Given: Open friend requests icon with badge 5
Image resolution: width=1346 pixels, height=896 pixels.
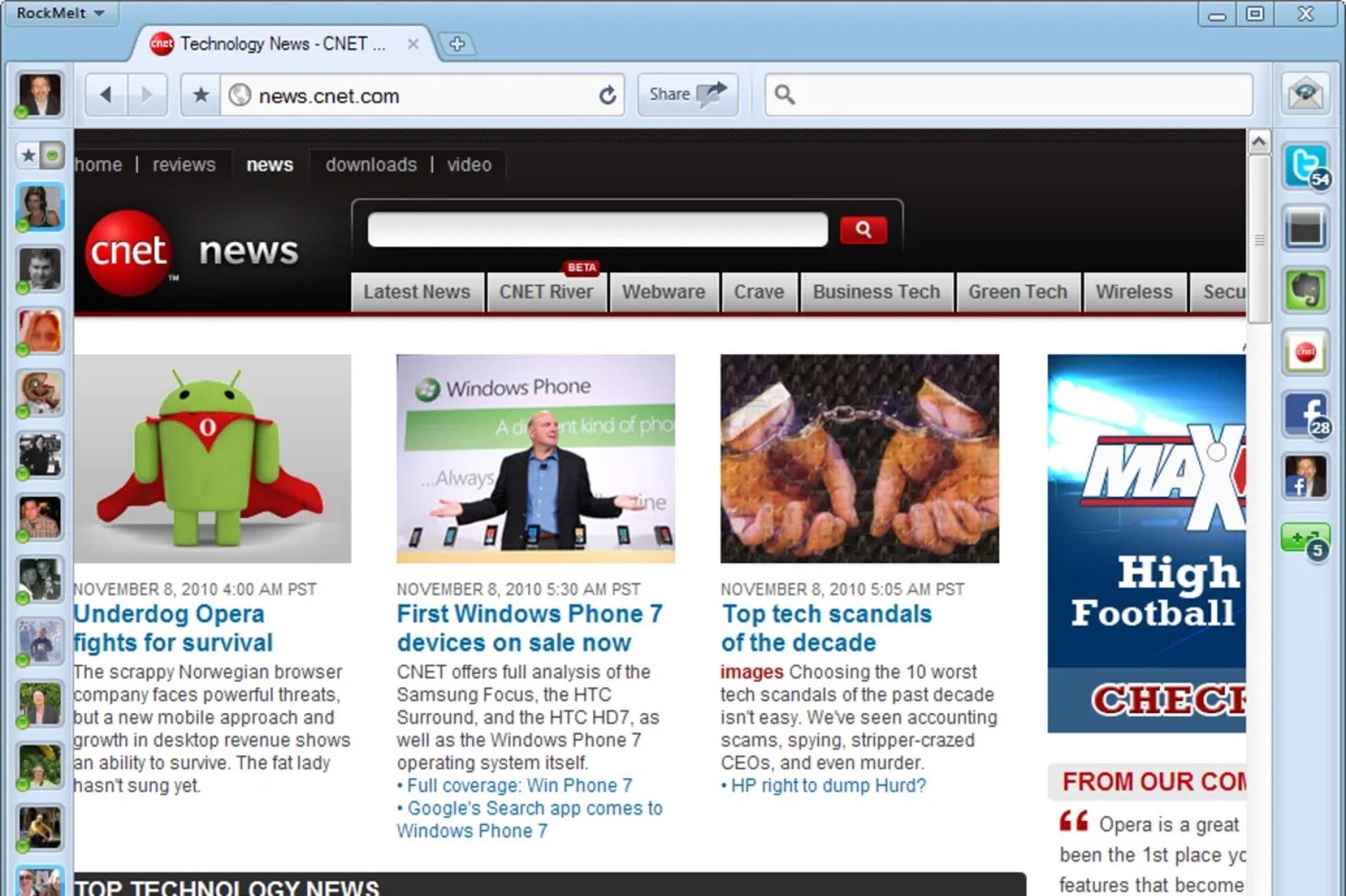Looking at the screenshot, I should (x=1305, y=539).
